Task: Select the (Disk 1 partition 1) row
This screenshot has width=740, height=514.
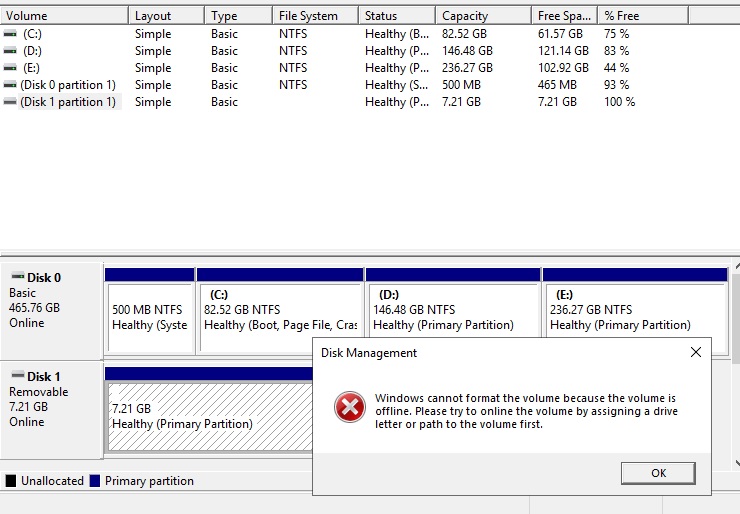Action: click(68, 102)
